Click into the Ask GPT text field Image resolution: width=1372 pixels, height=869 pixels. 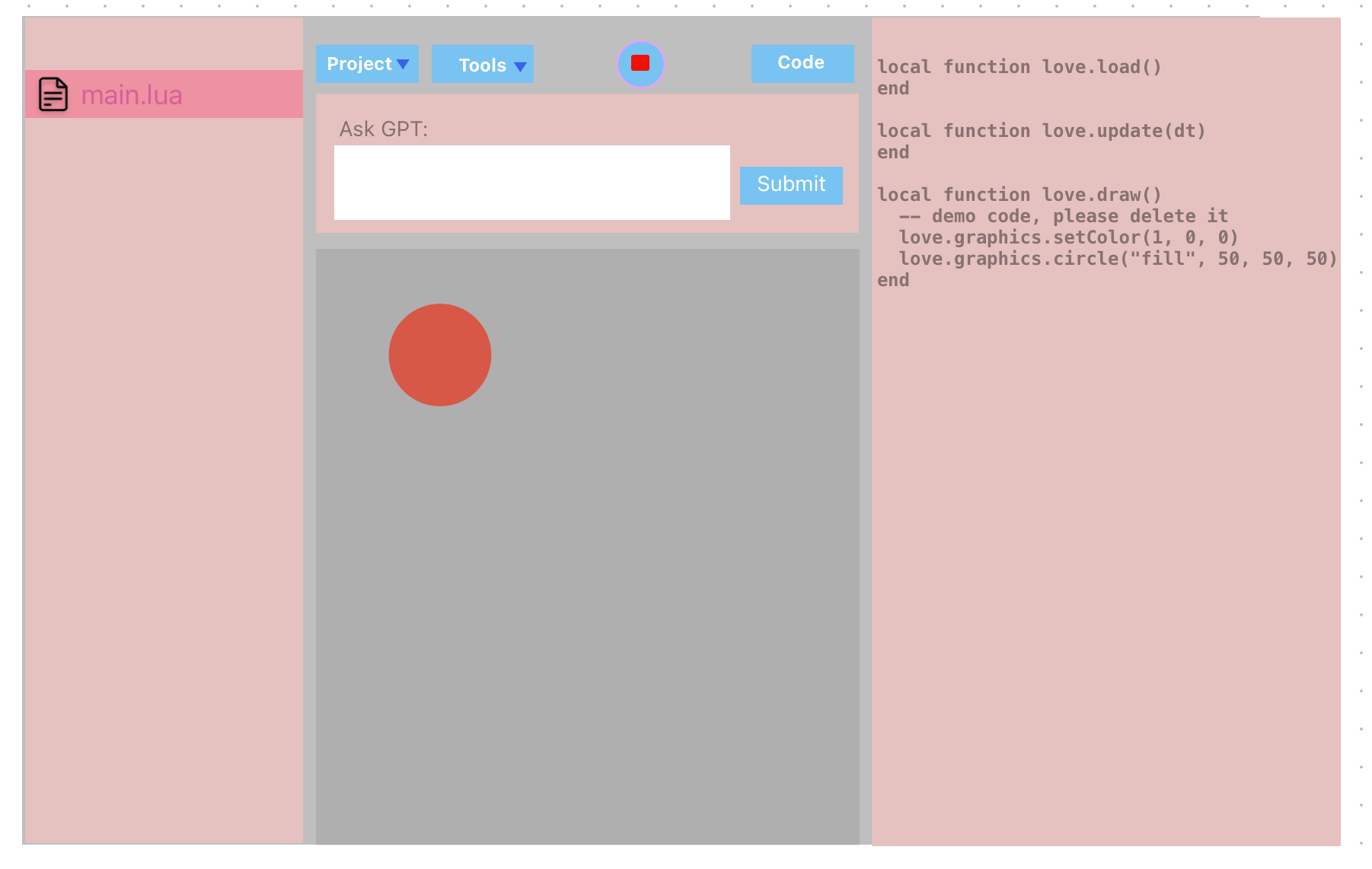[531, 183]
